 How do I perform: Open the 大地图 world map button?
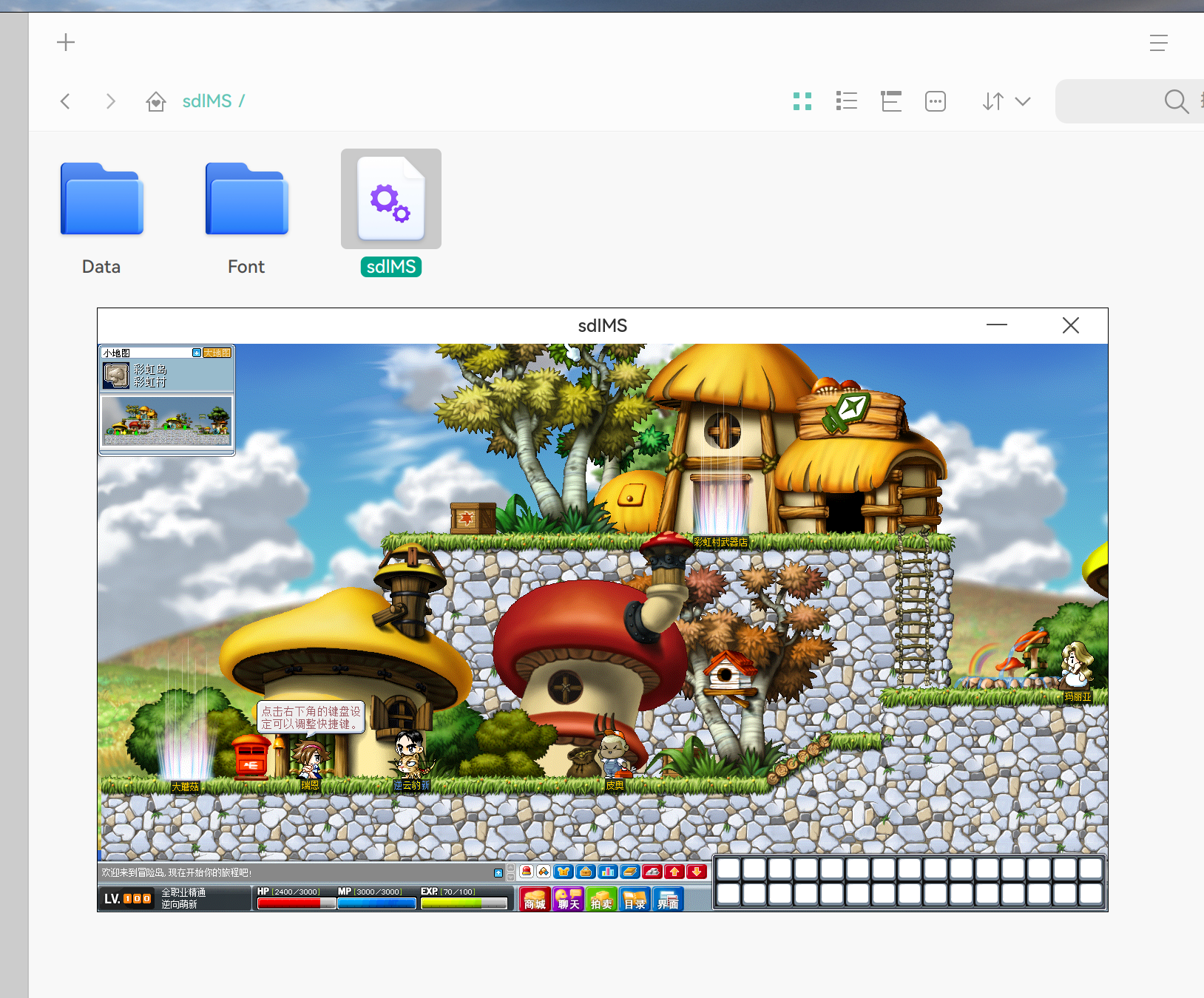tap(217, 353)
